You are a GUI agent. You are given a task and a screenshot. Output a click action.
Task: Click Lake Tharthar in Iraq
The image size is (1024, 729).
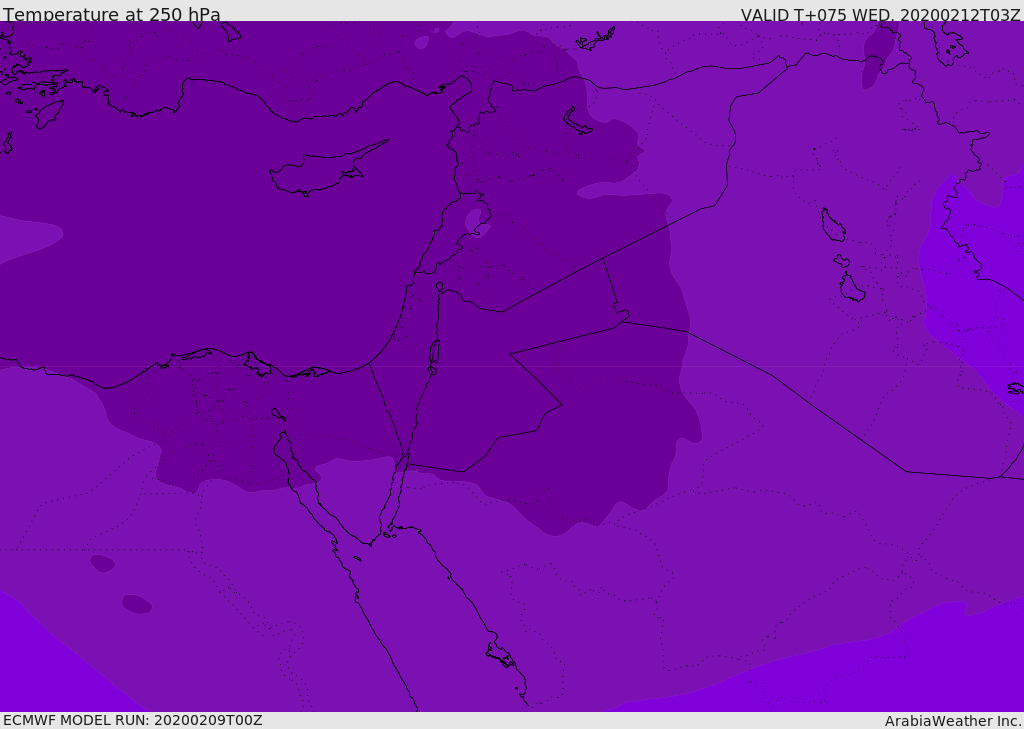tap(832, 226)
